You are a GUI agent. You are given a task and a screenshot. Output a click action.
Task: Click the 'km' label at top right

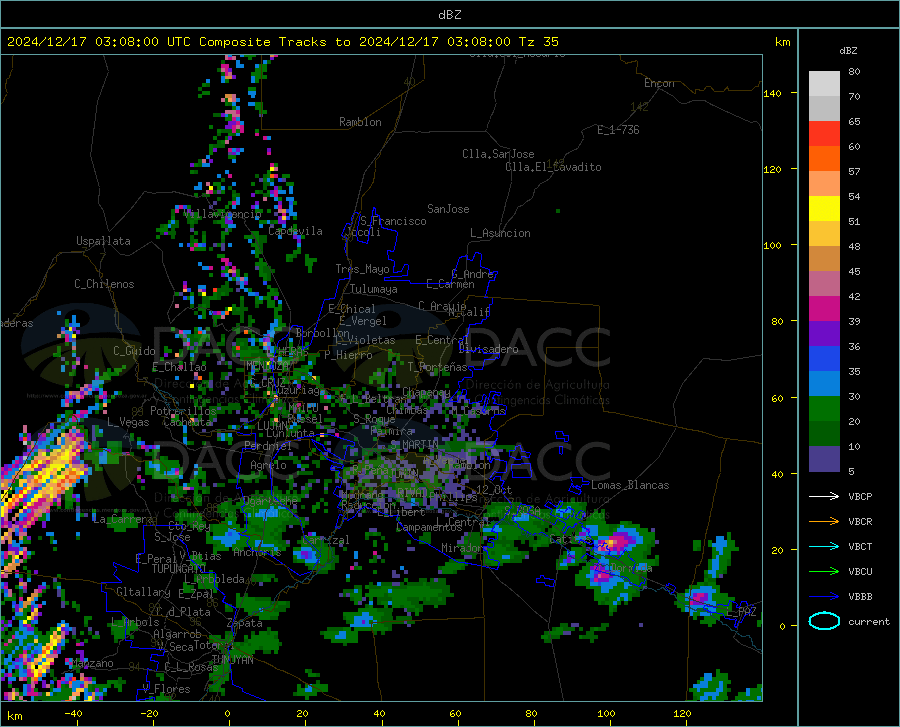[x=782, y=42]
